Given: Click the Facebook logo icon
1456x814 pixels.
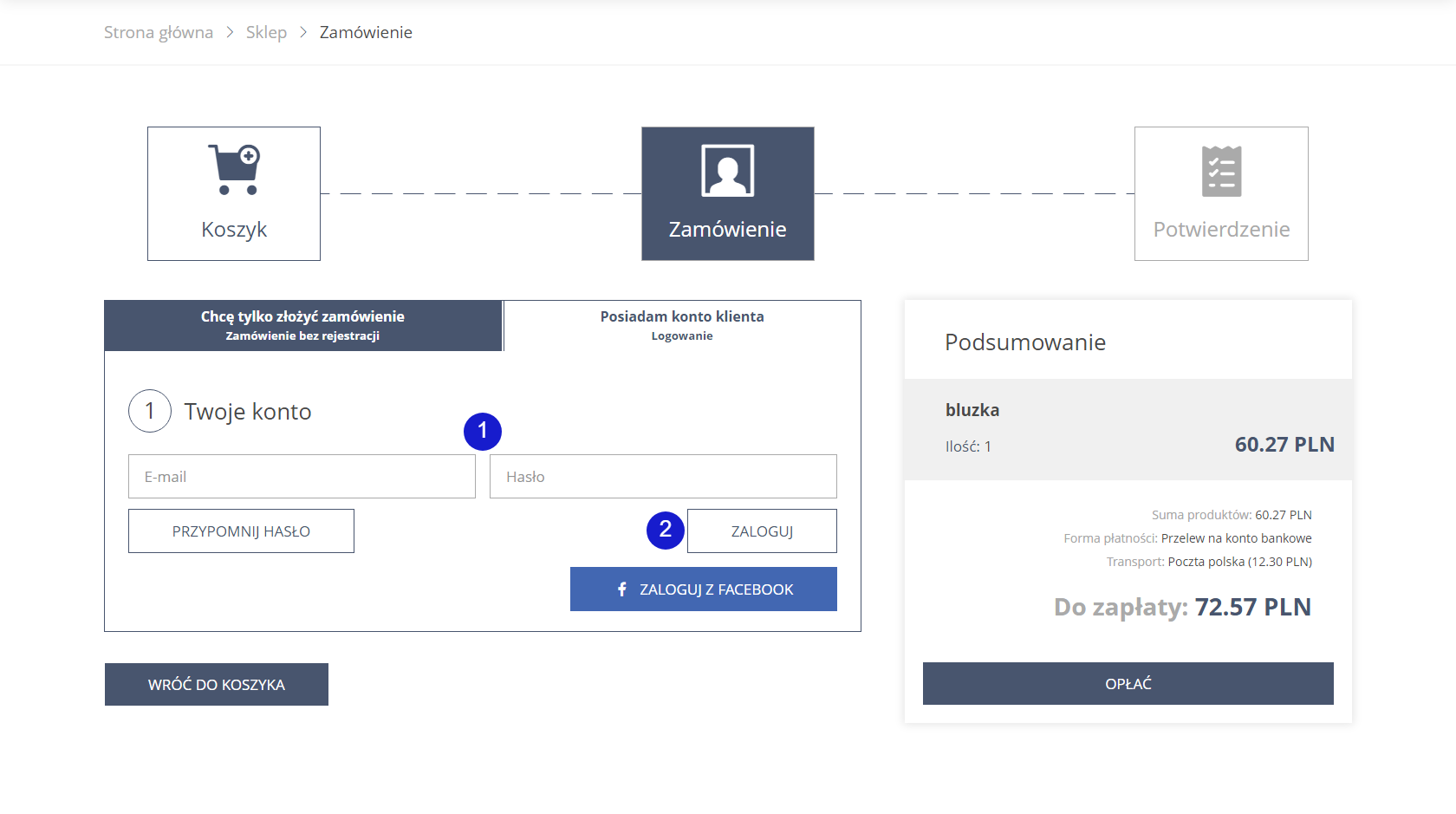Looking at the screenshot, I should click(621, 589).
